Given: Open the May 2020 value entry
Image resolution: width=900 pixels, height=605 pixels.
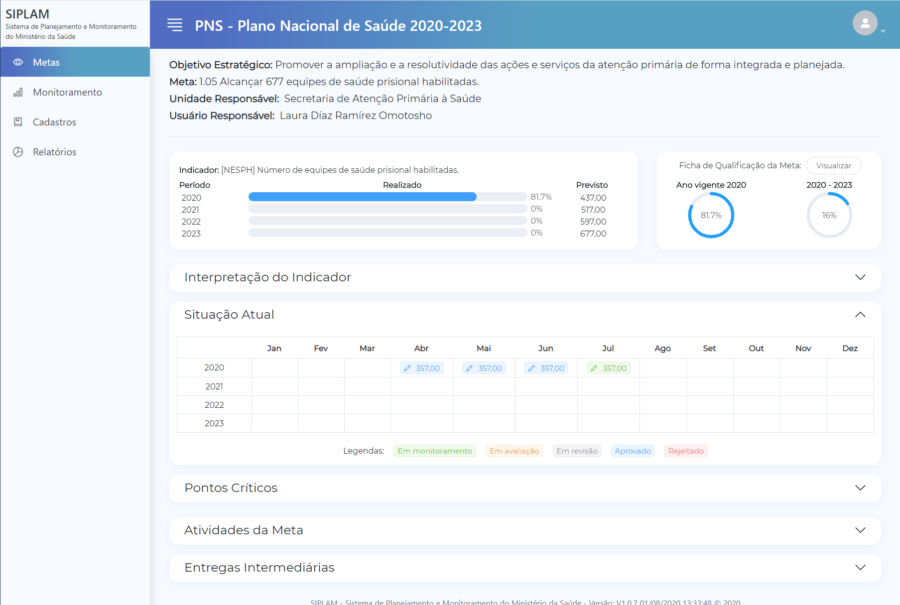Looking at the screenshot, I should pyautogui.click(x=484, y=368).
